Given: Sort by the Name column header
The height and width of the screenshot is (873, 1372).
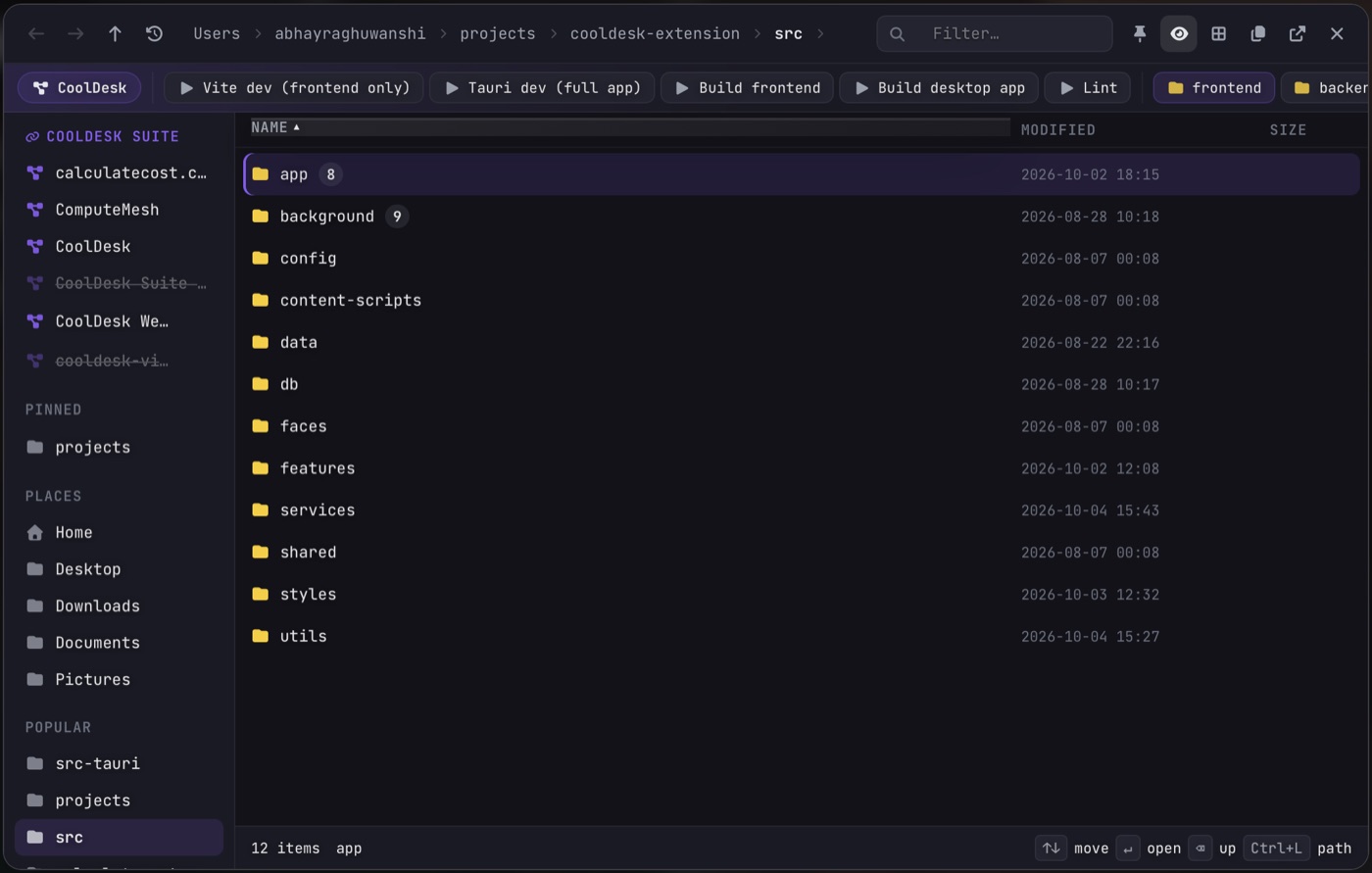Looking at the screenshot, I should 629,127.
